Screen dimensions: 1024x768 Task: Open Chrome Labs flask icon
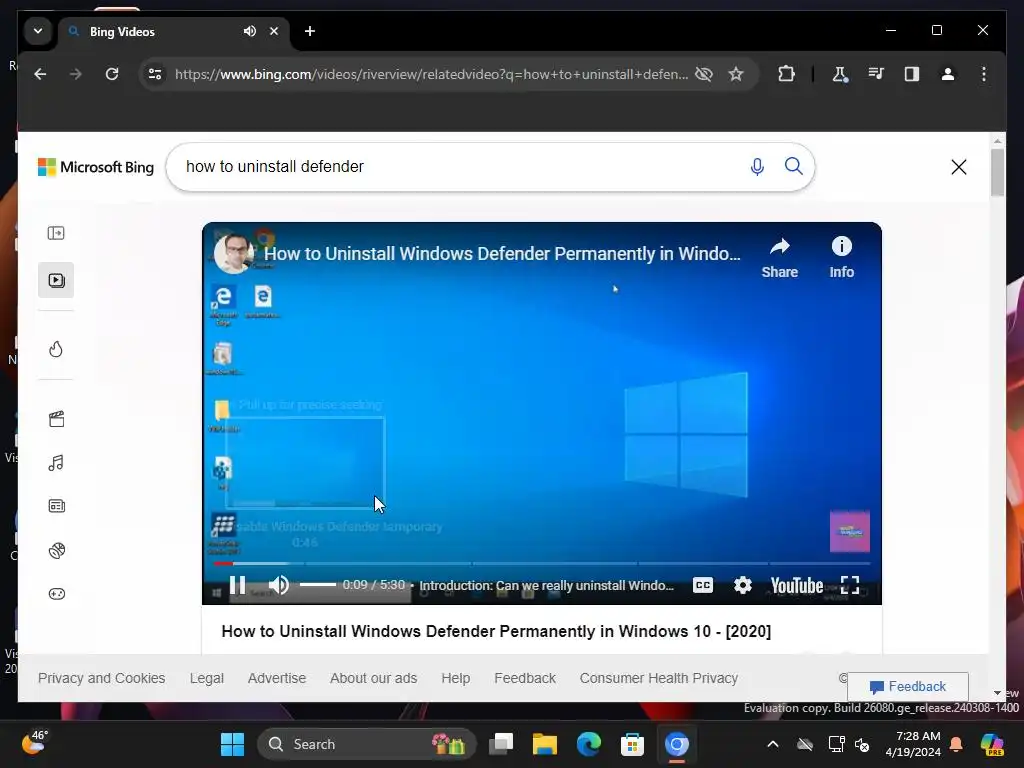(x=840, y=74)
